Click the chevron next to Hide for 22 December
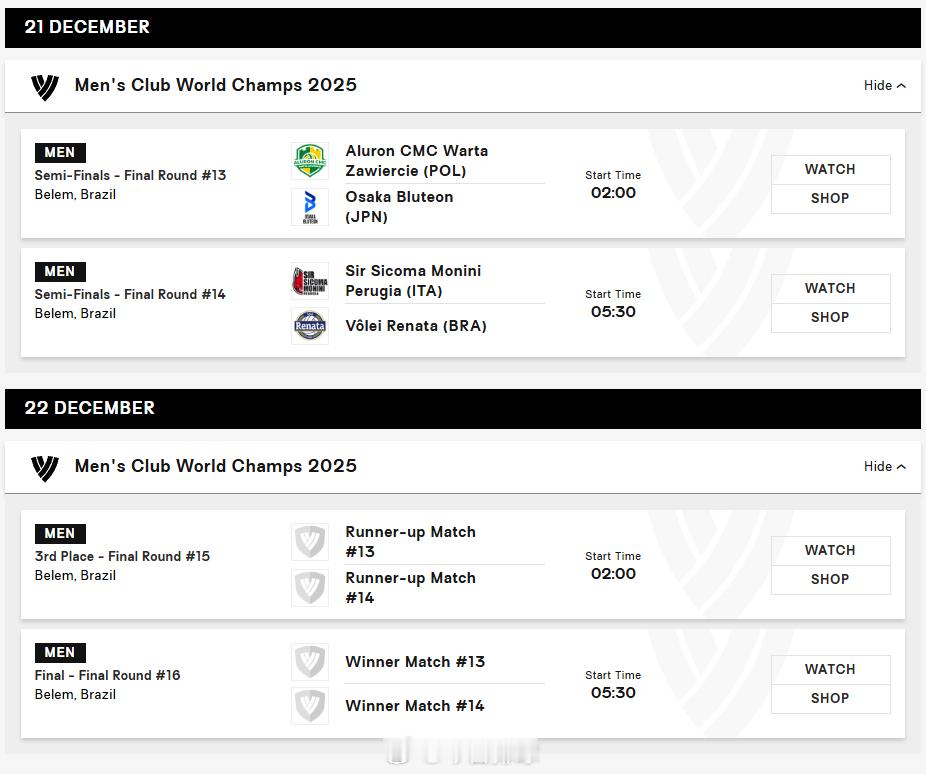 pos(901,467)
